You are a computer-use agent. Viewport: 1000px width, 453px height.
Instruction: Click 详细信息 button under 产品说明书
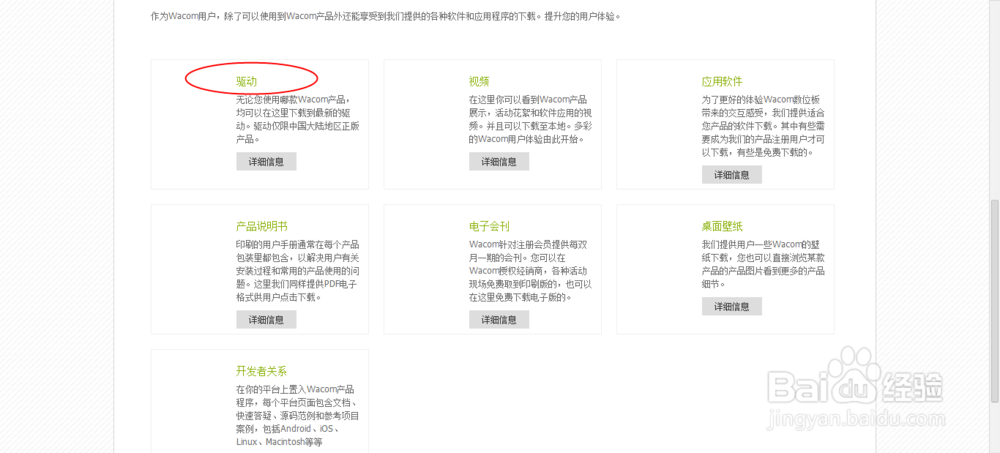[266, 320]
